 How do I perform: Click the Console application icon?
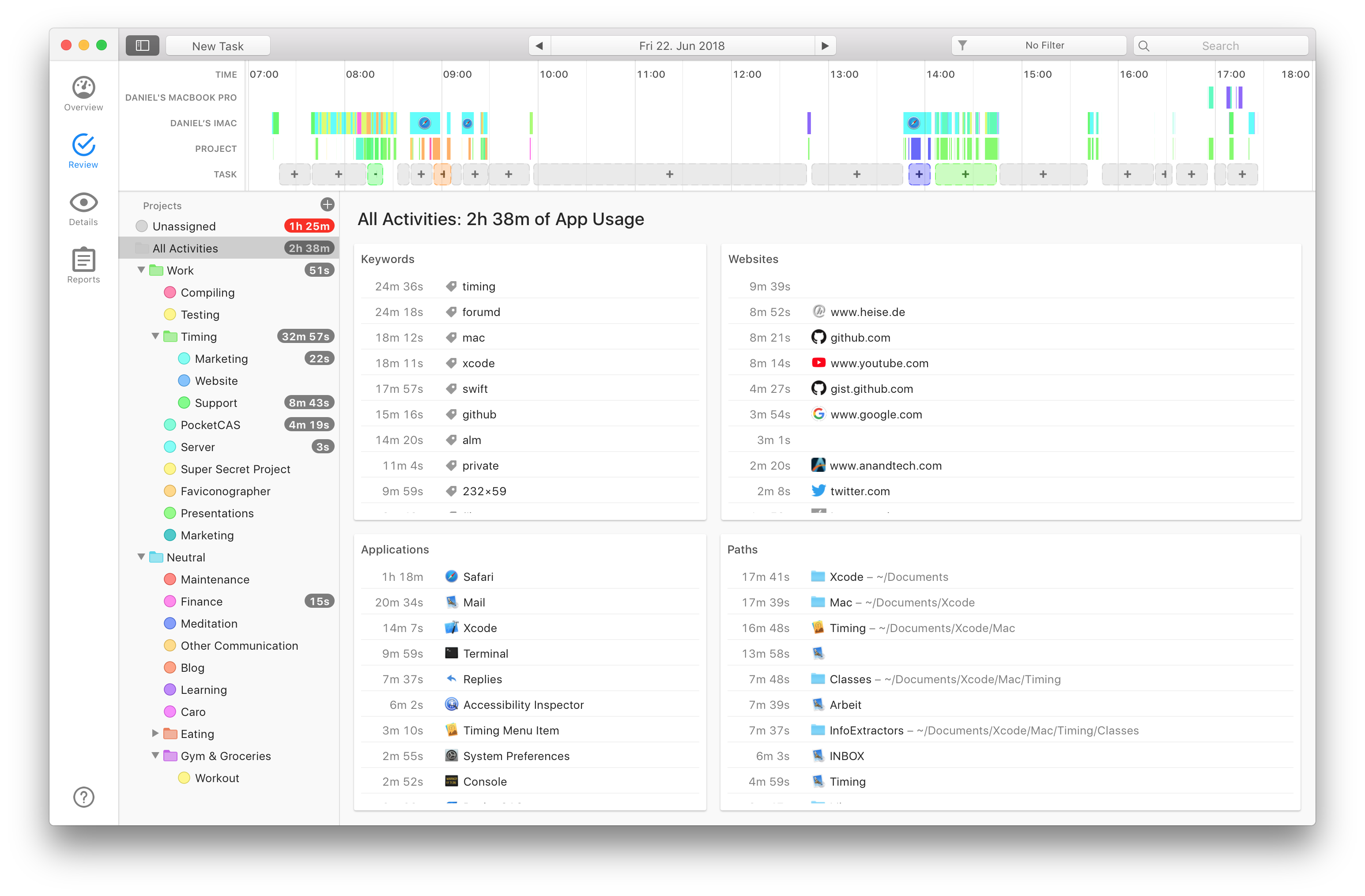click(x=451, y=781)
